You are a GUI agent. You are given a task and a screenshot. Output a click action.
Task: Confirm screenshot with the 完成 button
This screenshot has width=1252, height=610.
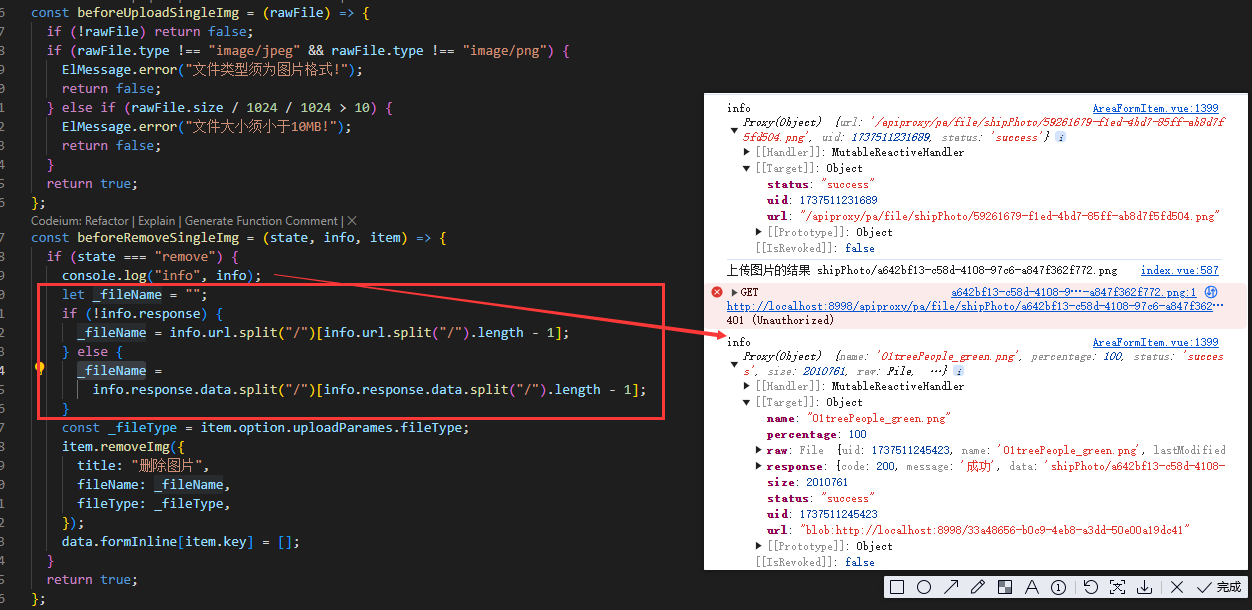(x=1219, y=587)
